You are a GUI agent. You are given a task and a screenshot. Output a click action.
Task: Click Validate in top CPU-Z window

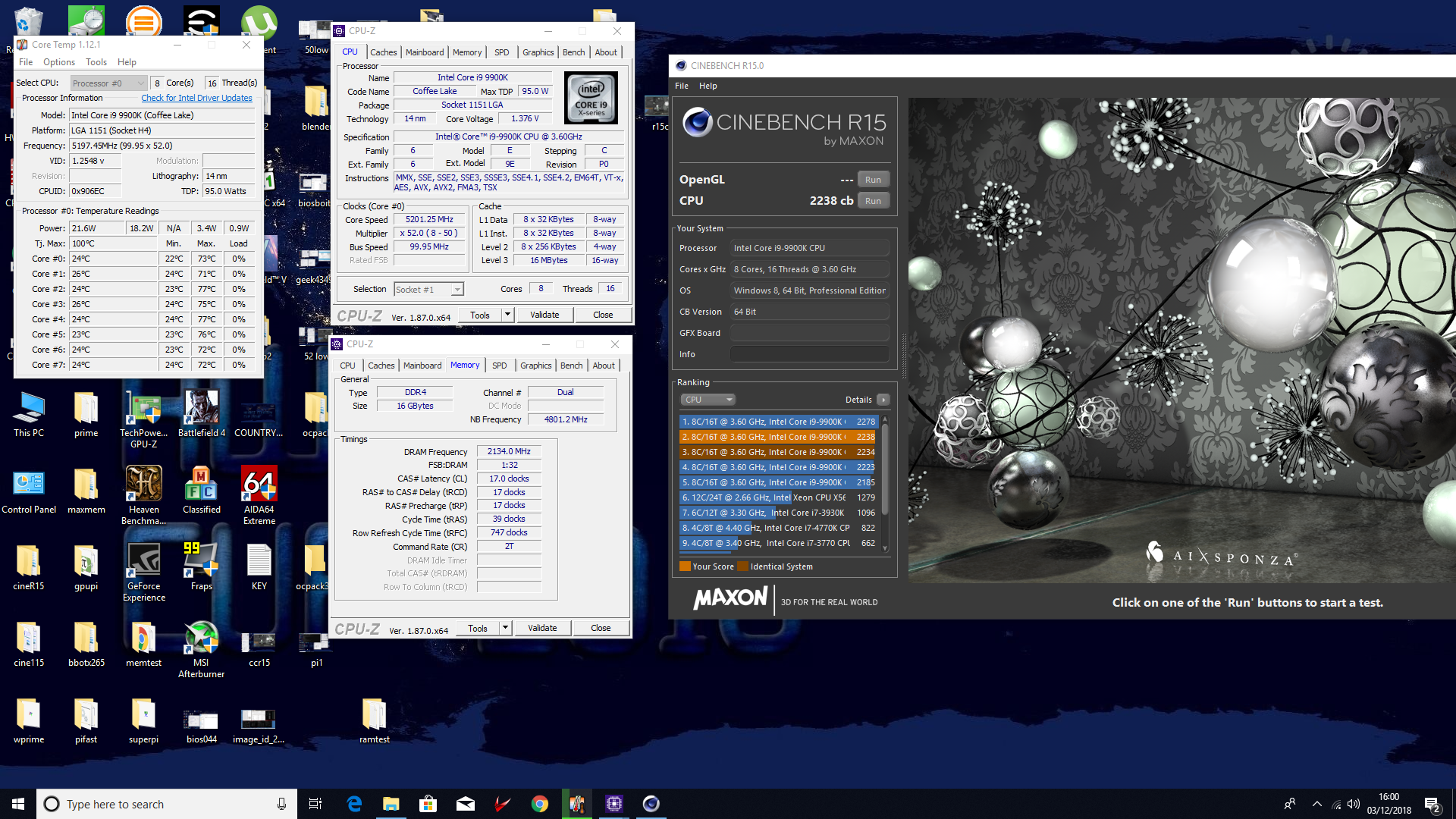point(544,315)
